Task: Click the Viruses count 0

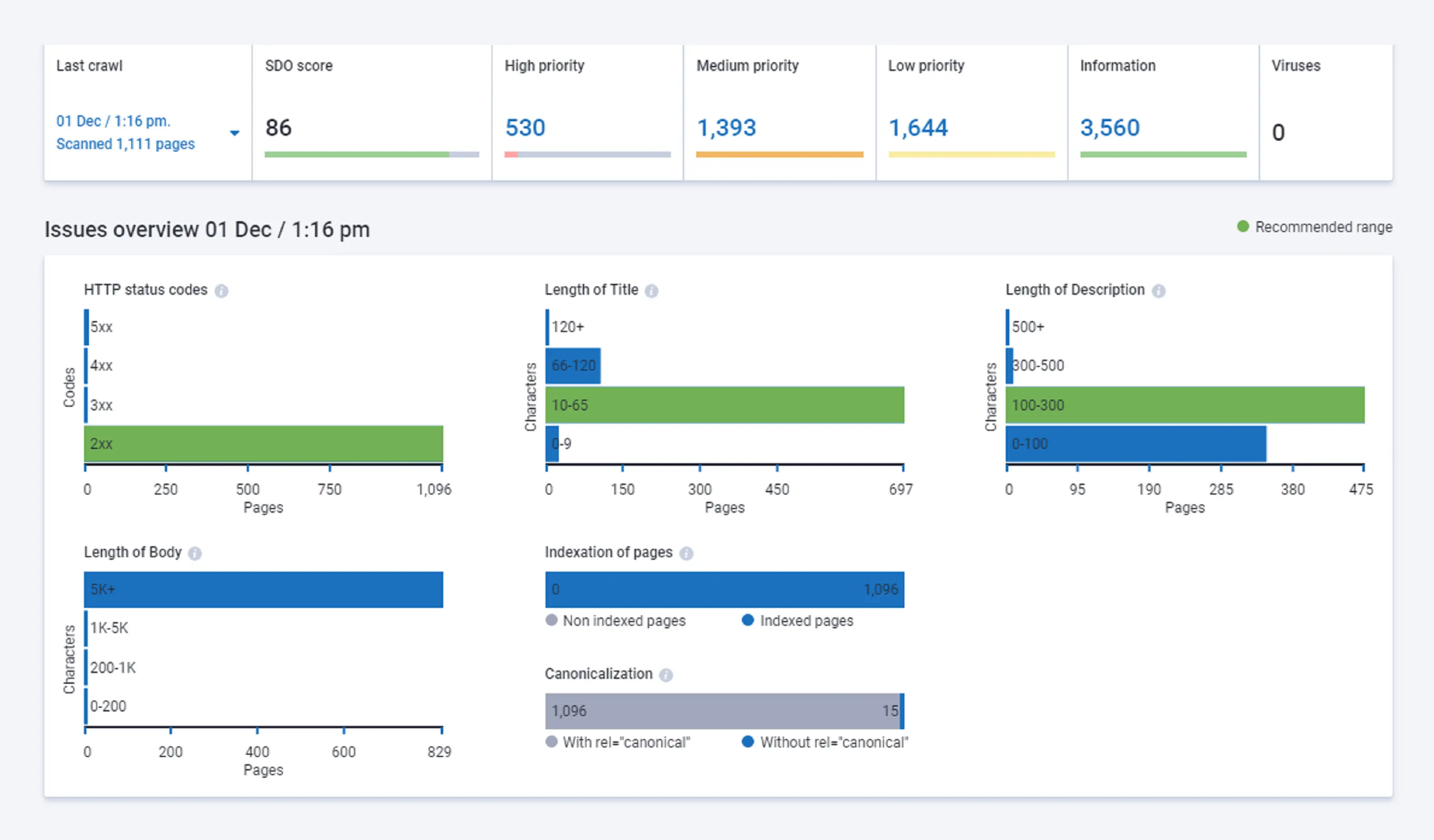Action: tap(1278, 133)
